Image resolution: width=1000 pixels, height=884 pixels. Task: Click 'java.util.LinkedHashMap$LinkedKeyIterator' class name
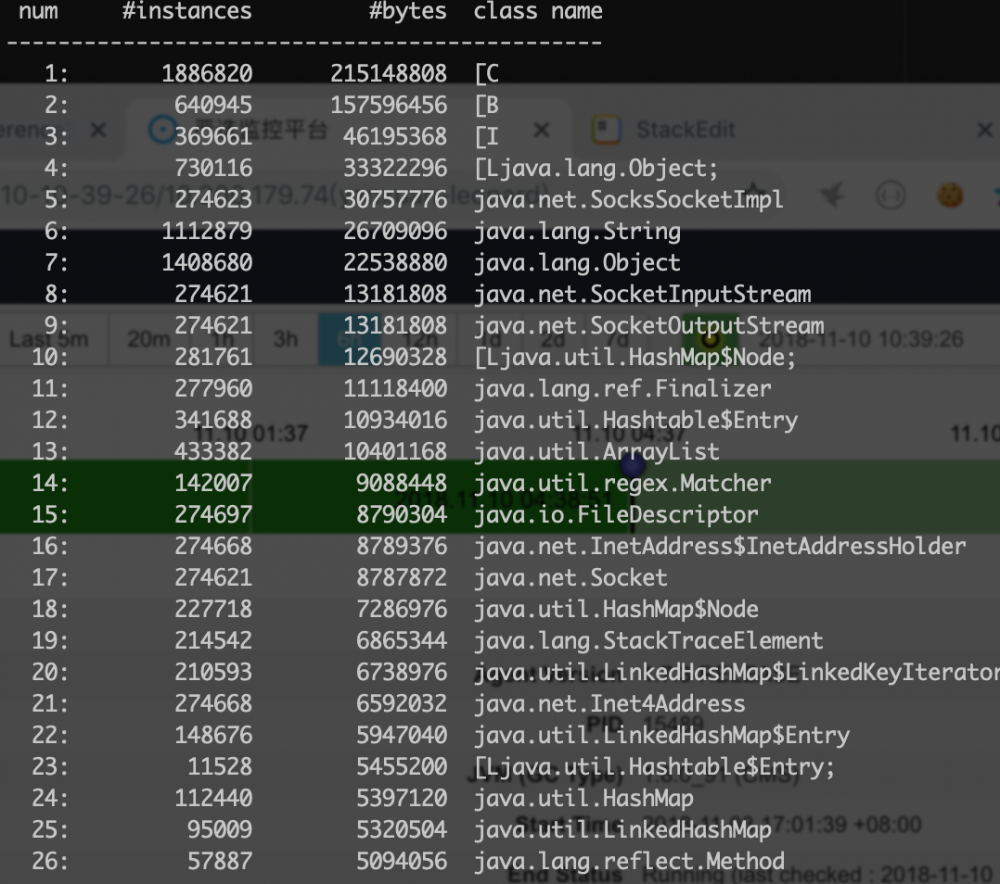point(737,672)
